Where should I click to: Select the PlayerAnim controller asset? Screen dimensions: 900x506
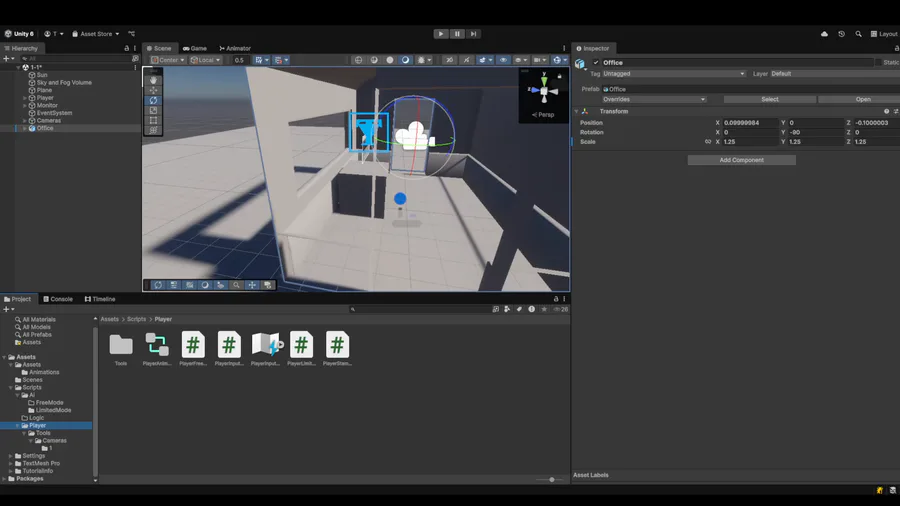[157, 349]
